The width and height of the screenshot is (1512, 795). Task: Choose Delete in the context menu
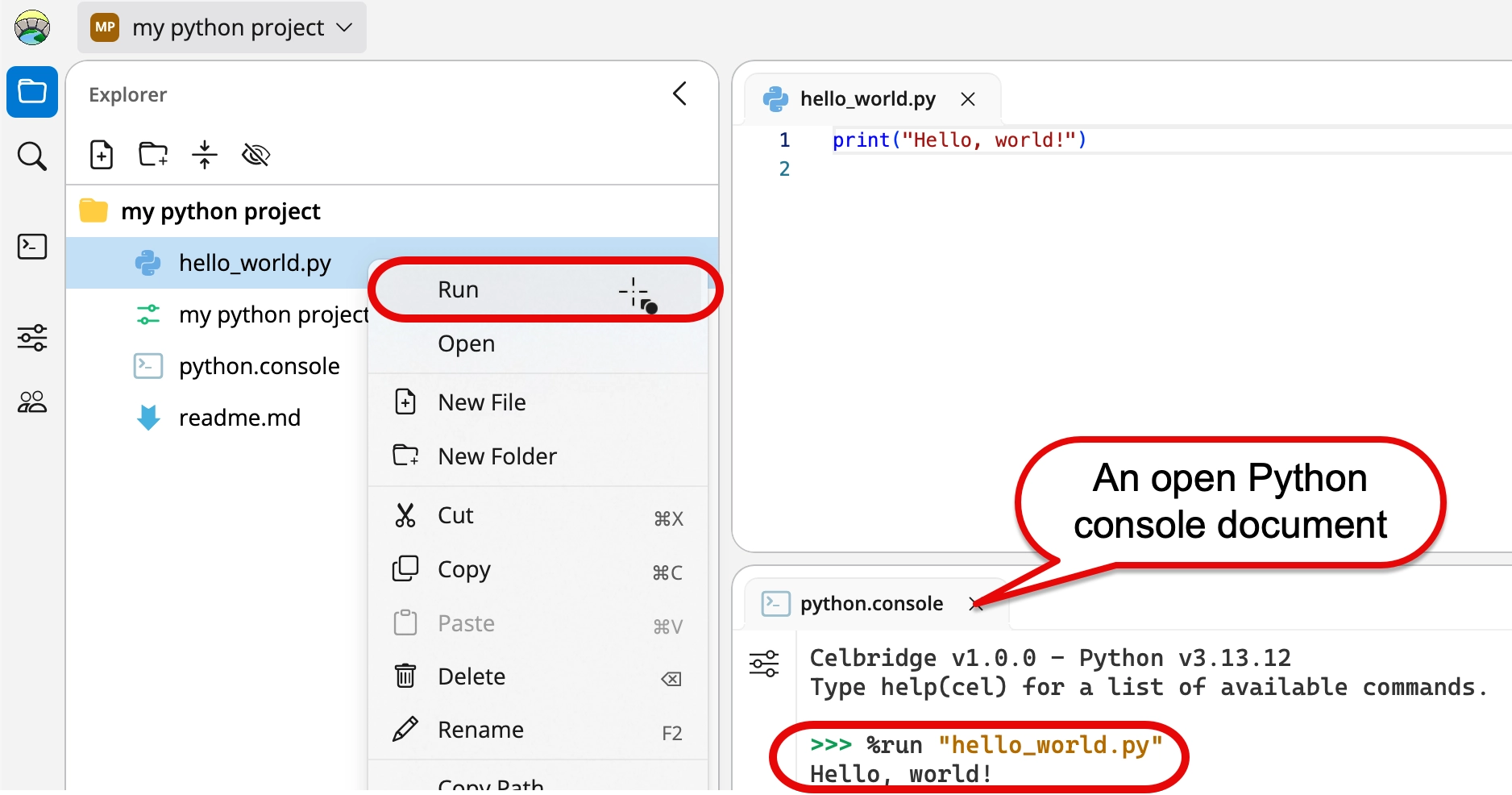(x=538, y=676)
